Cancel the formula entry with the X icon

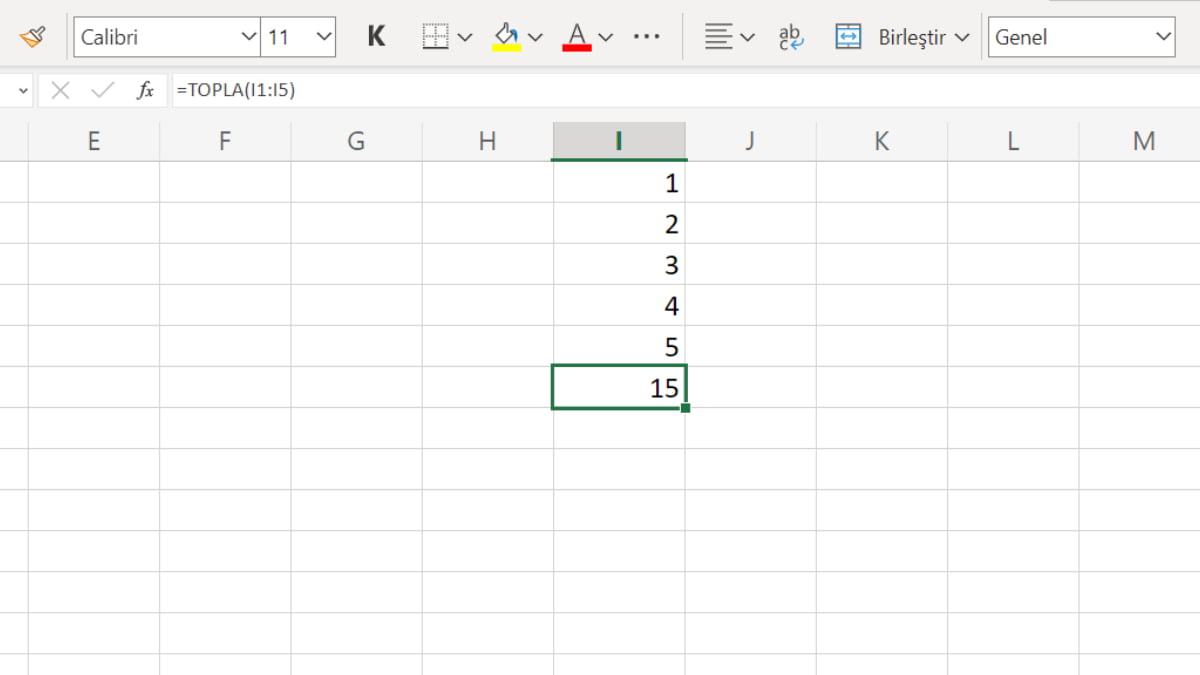point(60,91)
